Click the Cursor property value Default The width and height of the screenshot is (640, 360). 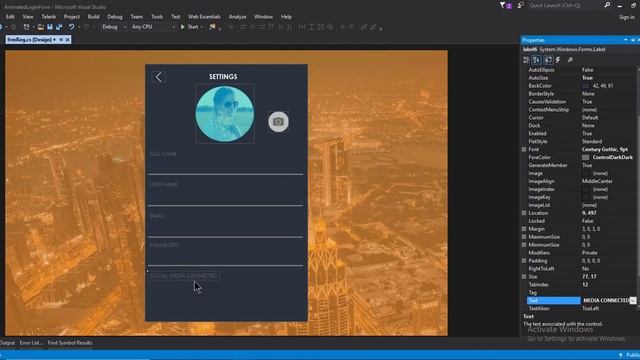click(x=590, y=118)
